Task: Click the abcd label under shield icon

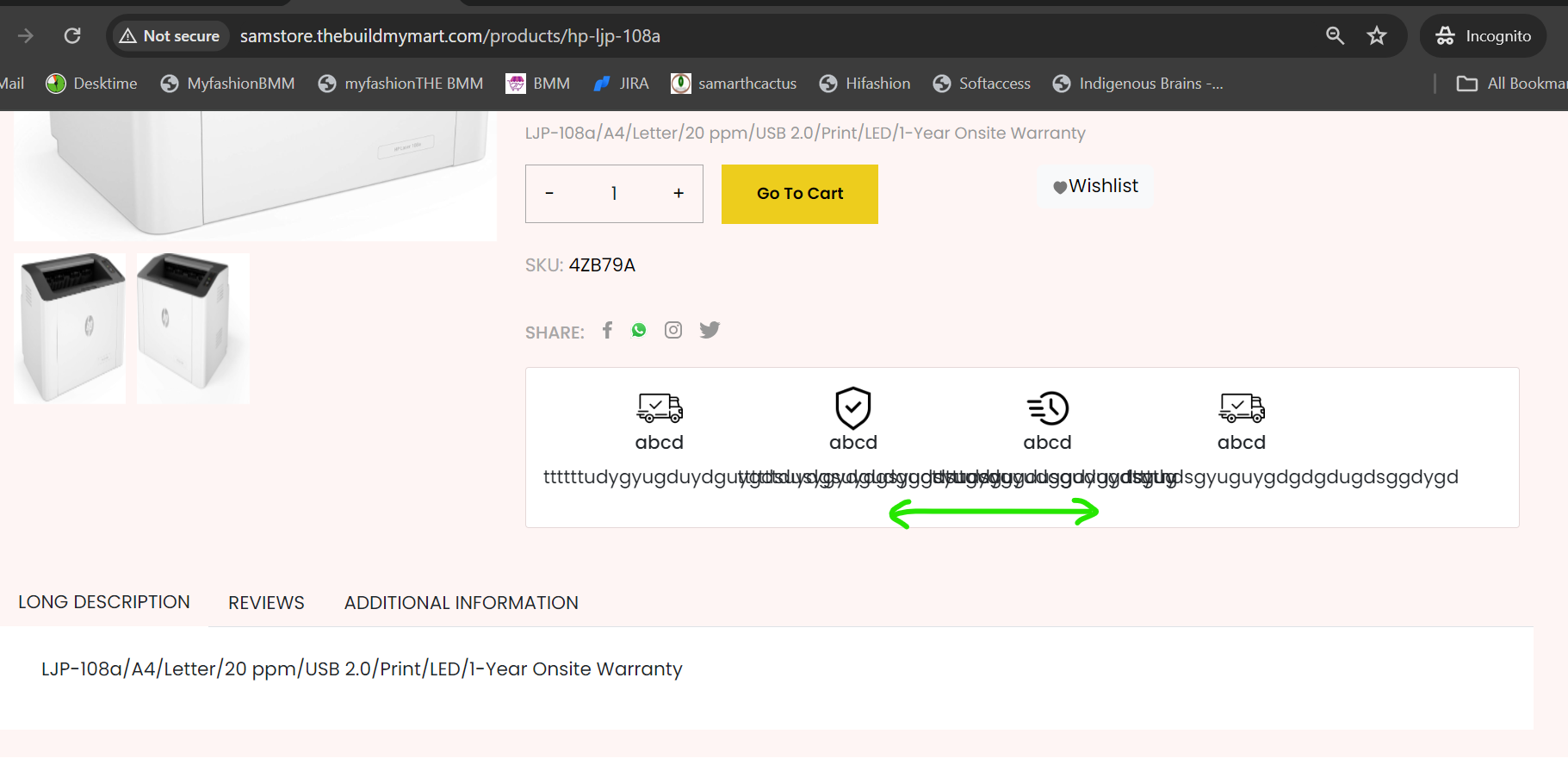Action: [853, 442]
